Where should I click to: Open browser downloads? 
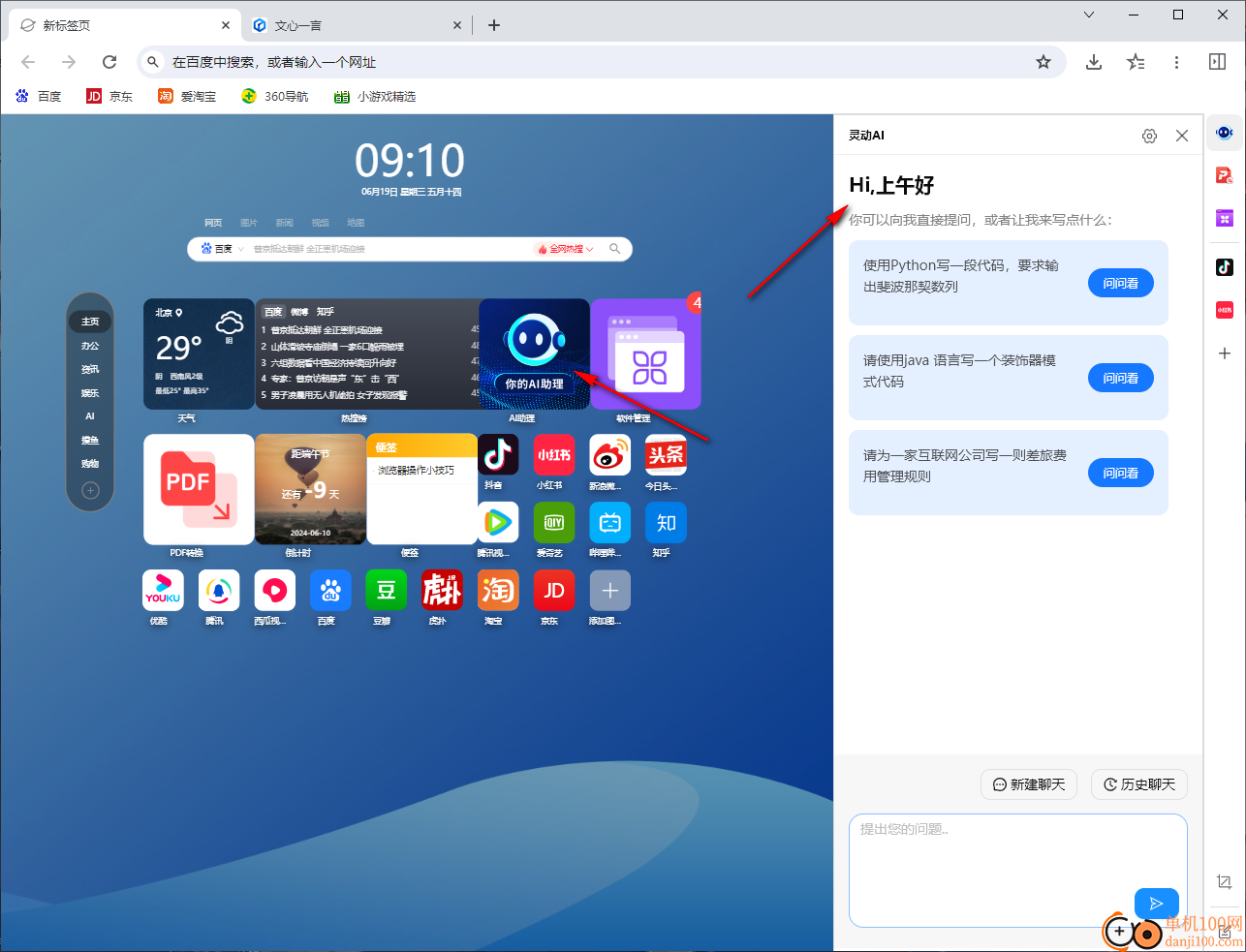(1094, 62)
